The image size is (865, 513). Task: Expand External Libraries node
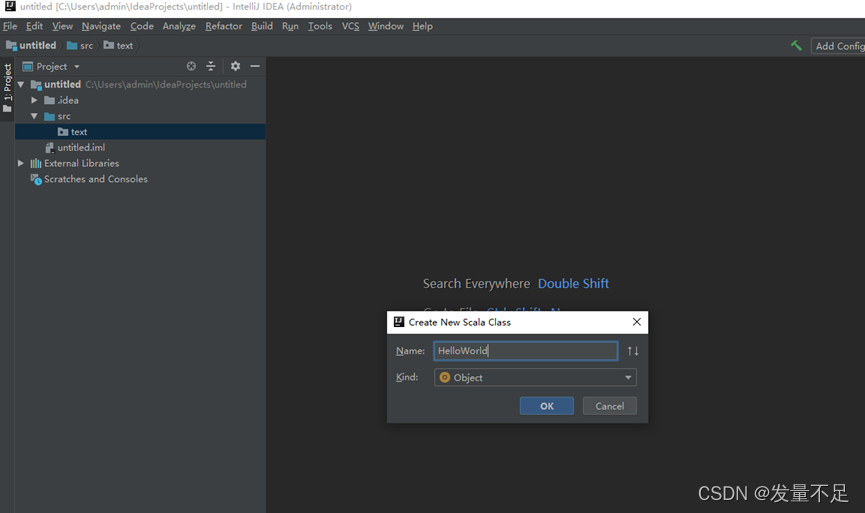[21, 163]
